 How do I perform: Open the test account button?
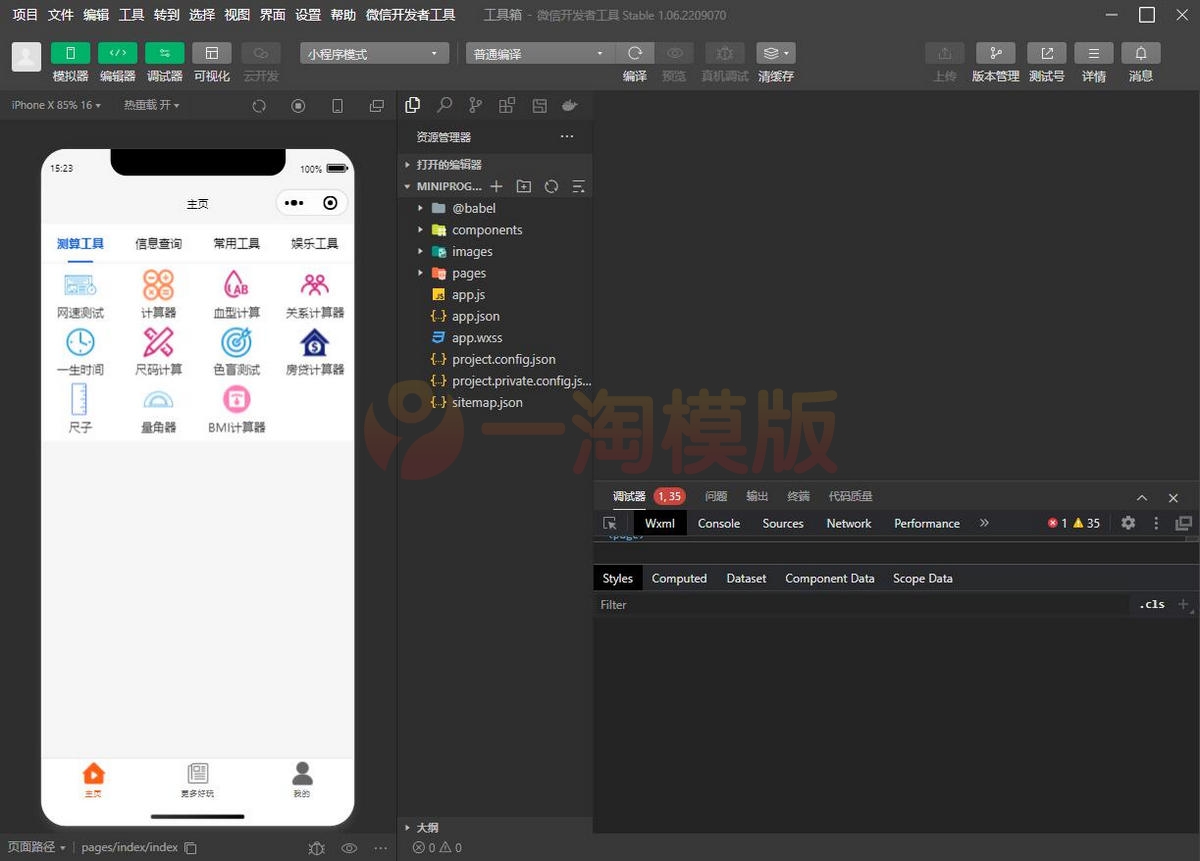[1047, 53]
